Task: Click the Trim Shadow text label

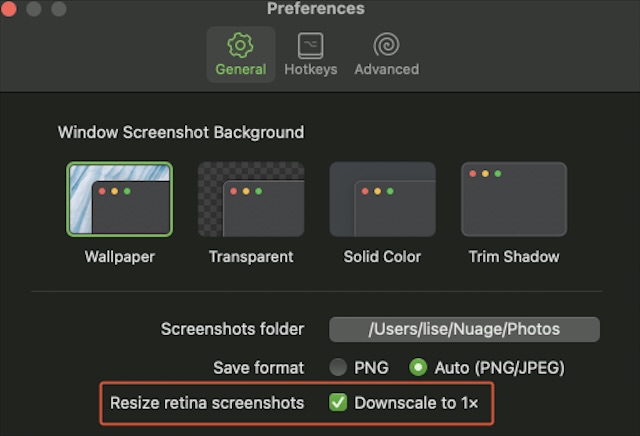Action: pos(514,257)
